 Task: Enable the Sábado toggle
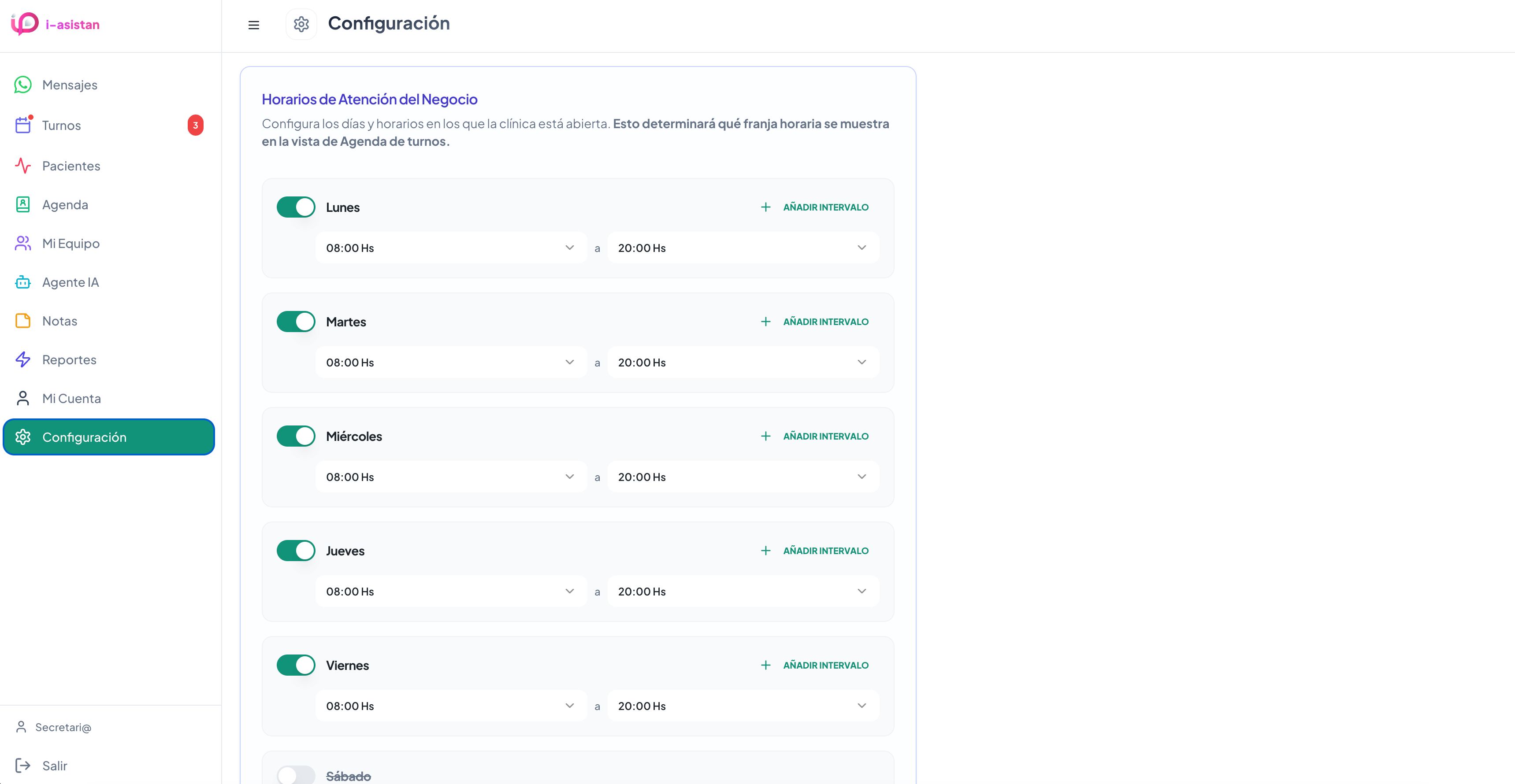[x=296, y=776]
